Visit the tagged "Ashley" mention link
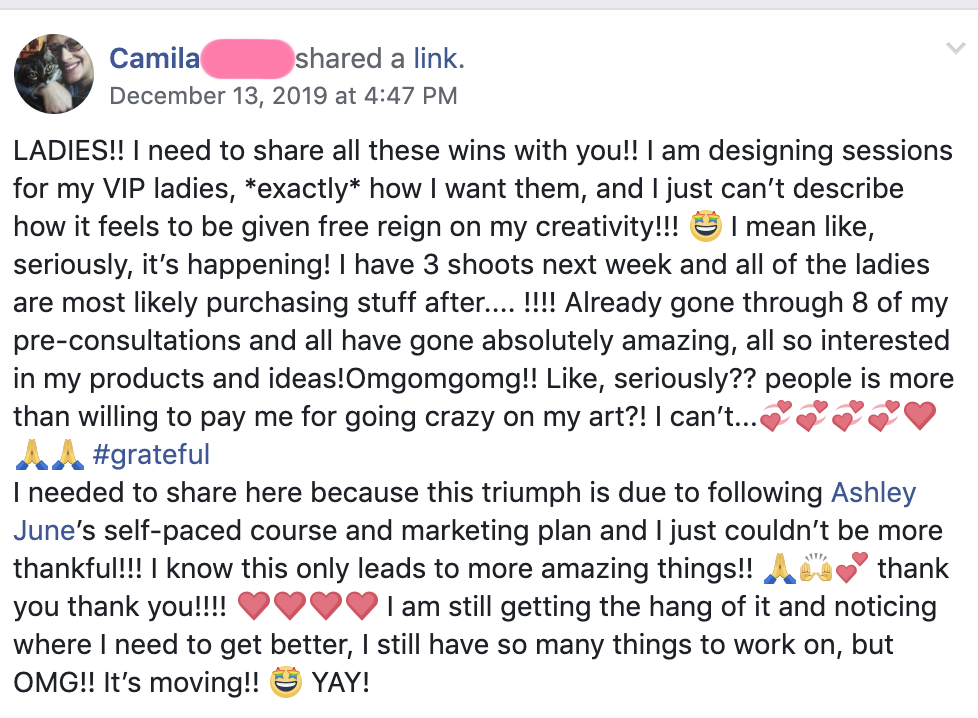 point(873,493)
